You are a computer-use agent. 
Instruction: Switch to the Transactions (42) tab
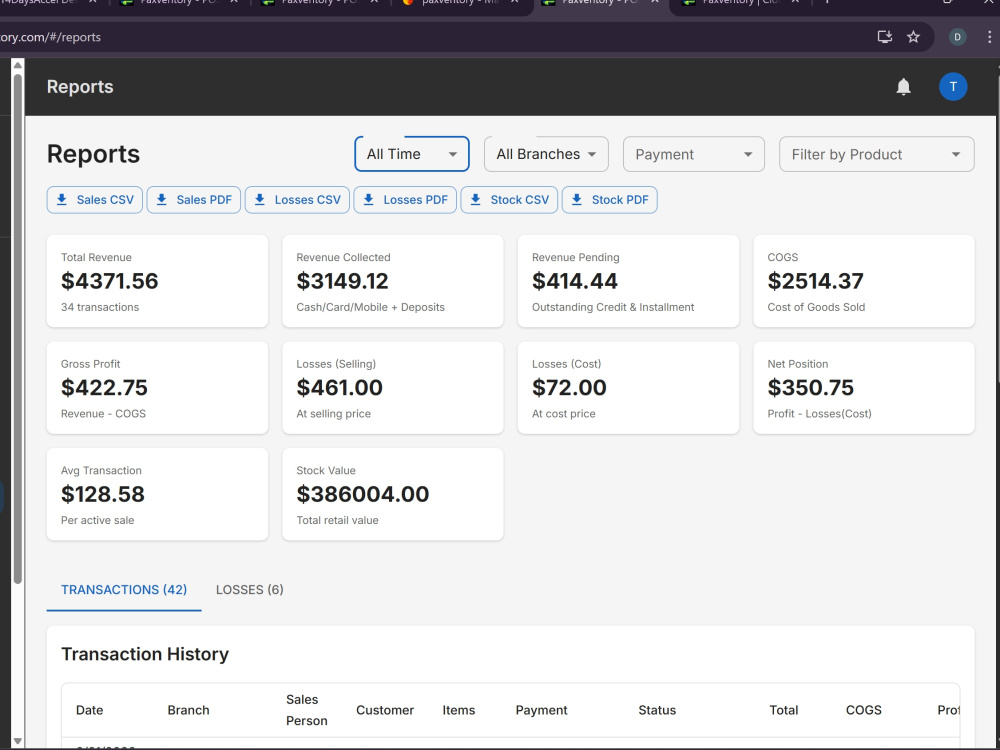pyautogui.click(x=124, y=590)
